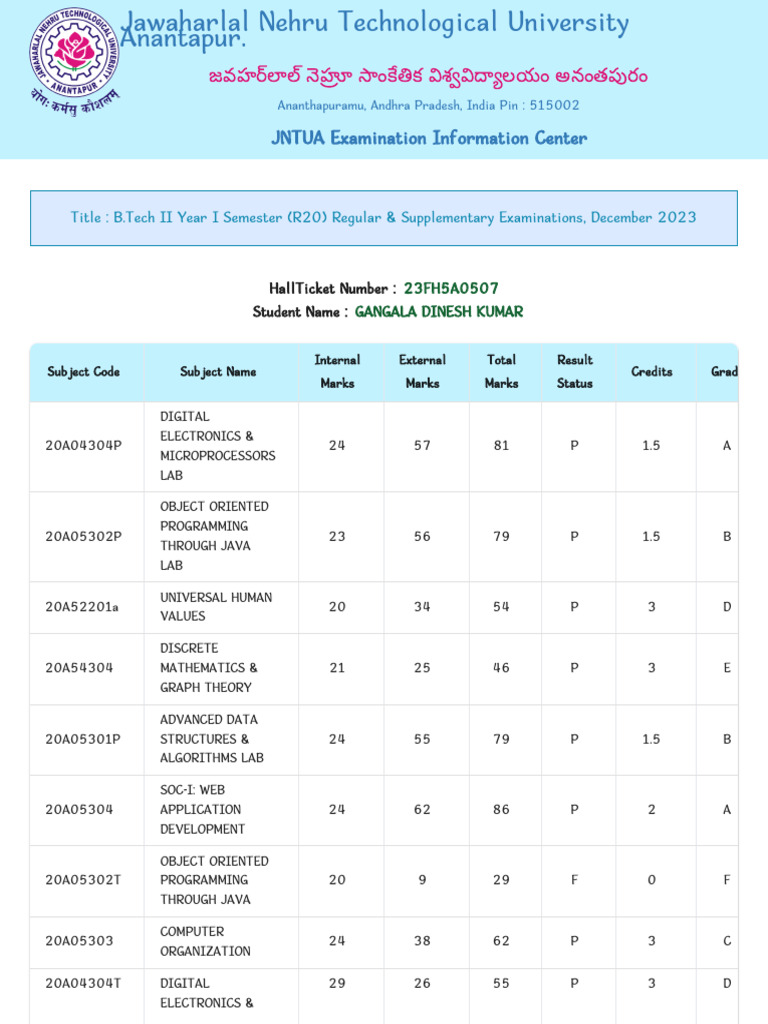Click subject code 20A04304T
Viewport: 768px width, 1024px height.
[83, 983]
